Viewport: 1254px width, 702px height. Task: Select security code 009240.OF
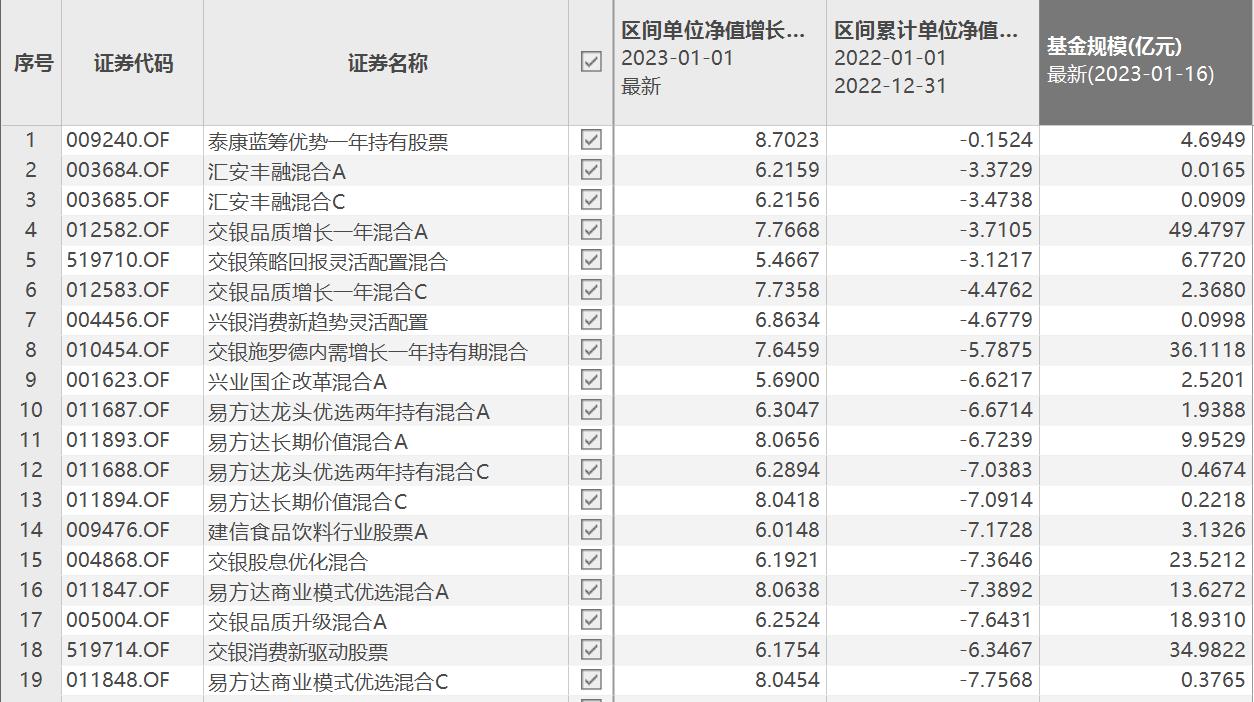click(118, 140)
